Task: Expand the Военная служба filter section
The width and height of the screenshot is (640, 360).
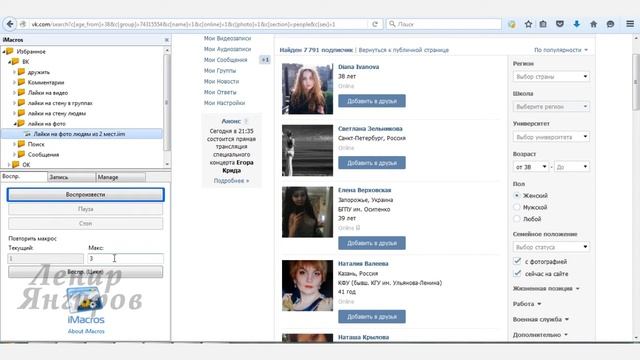Action: coord(540,319)
